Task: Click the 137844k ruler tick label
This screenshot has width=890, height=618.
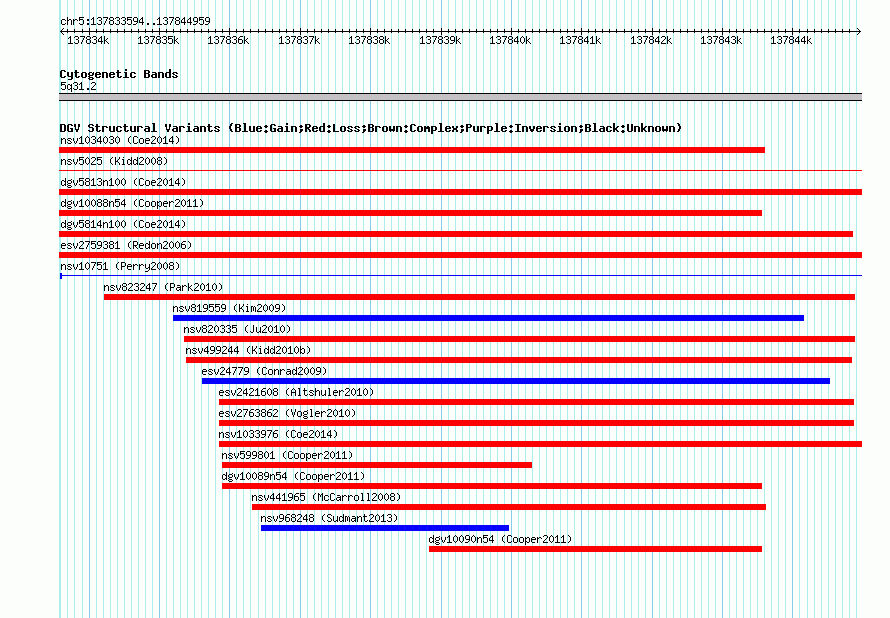Action: [x=791, y=40]
